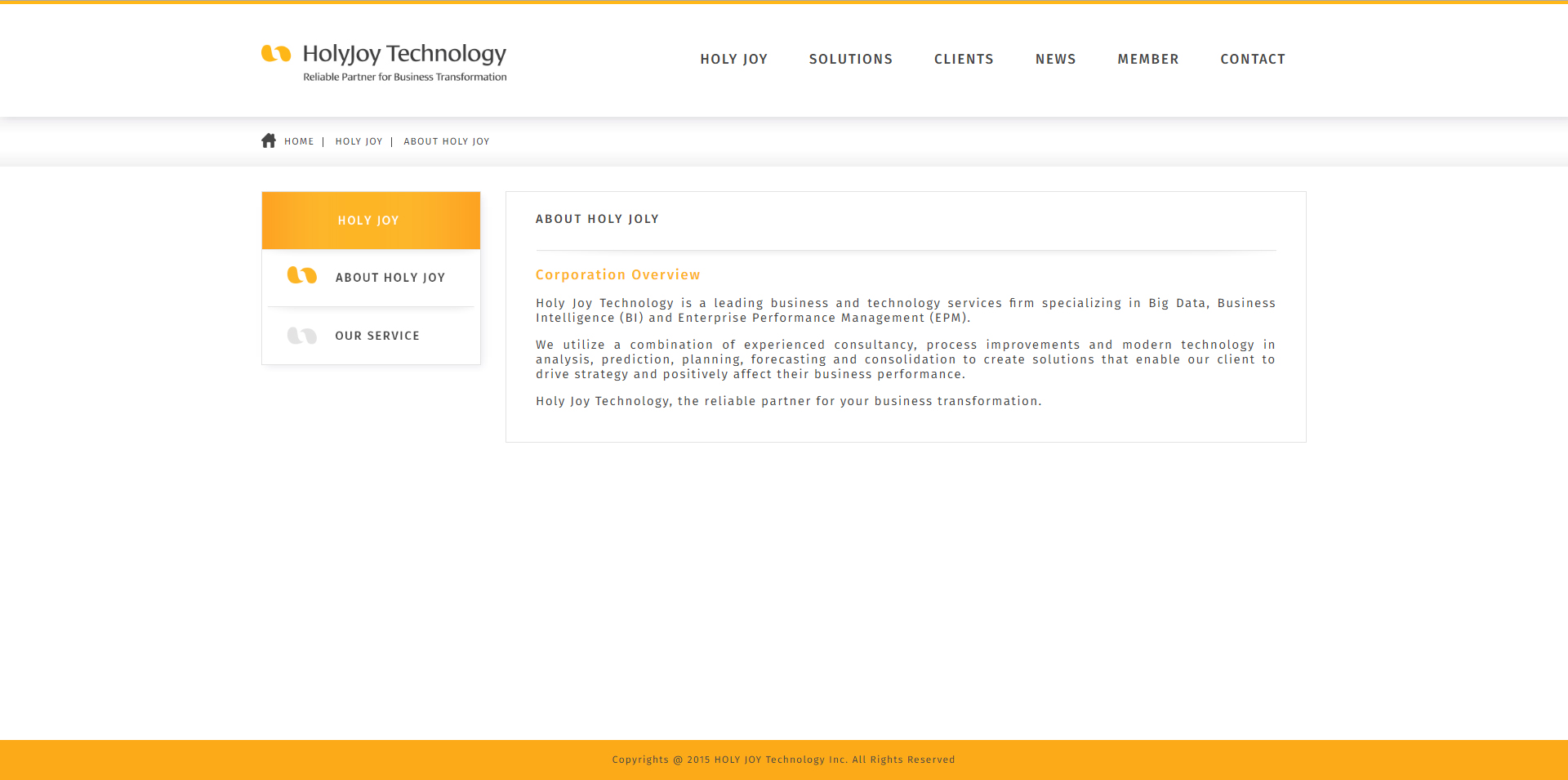Click the ABOUT HOLY JOY breadcrumb link
Screen dimensions: 1568x780
(447, 141)
